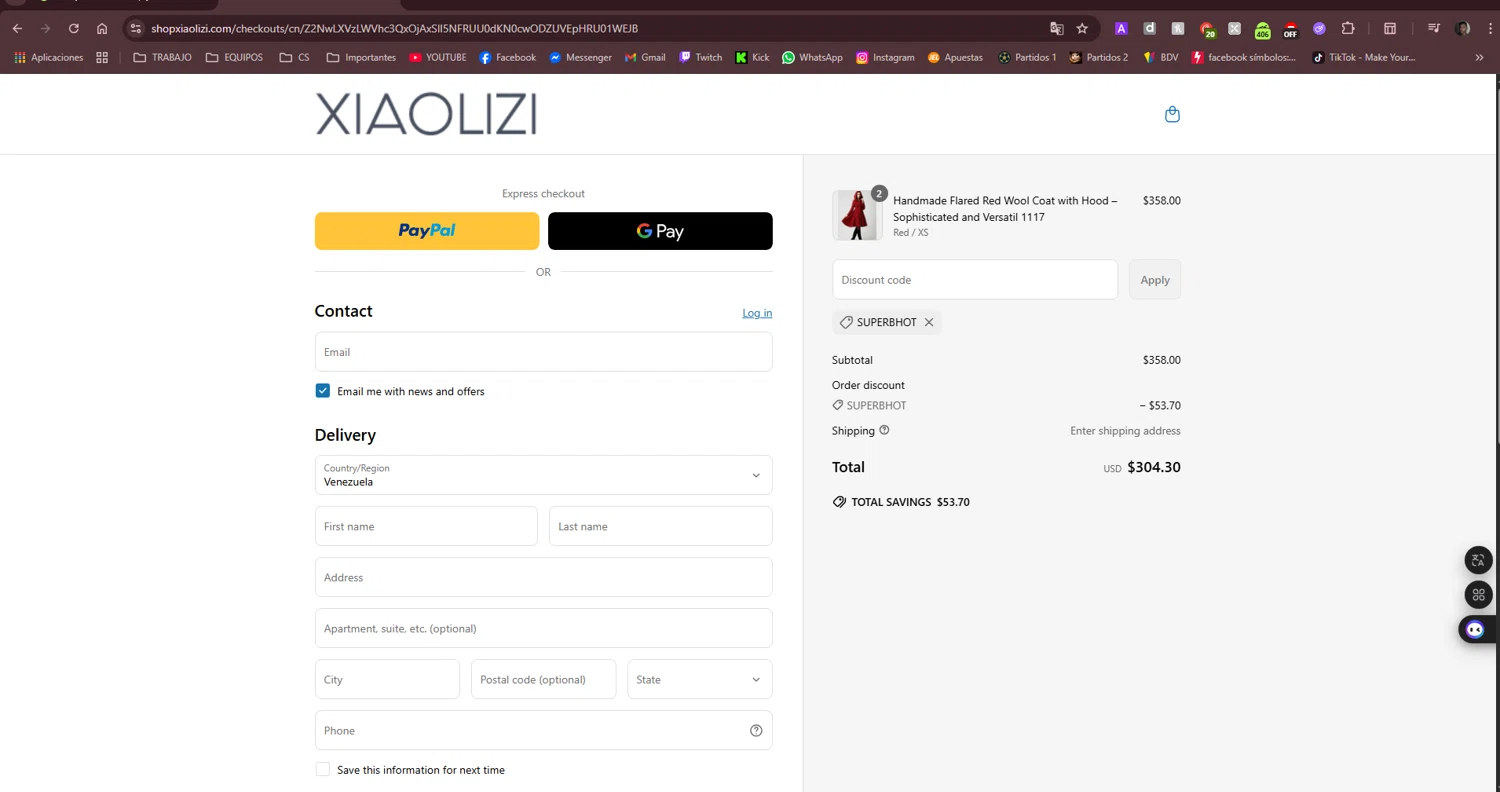Open the Extensions puzzle menu
Viewport: 1500px width, 792px height.
click(x=1347, y=29)
